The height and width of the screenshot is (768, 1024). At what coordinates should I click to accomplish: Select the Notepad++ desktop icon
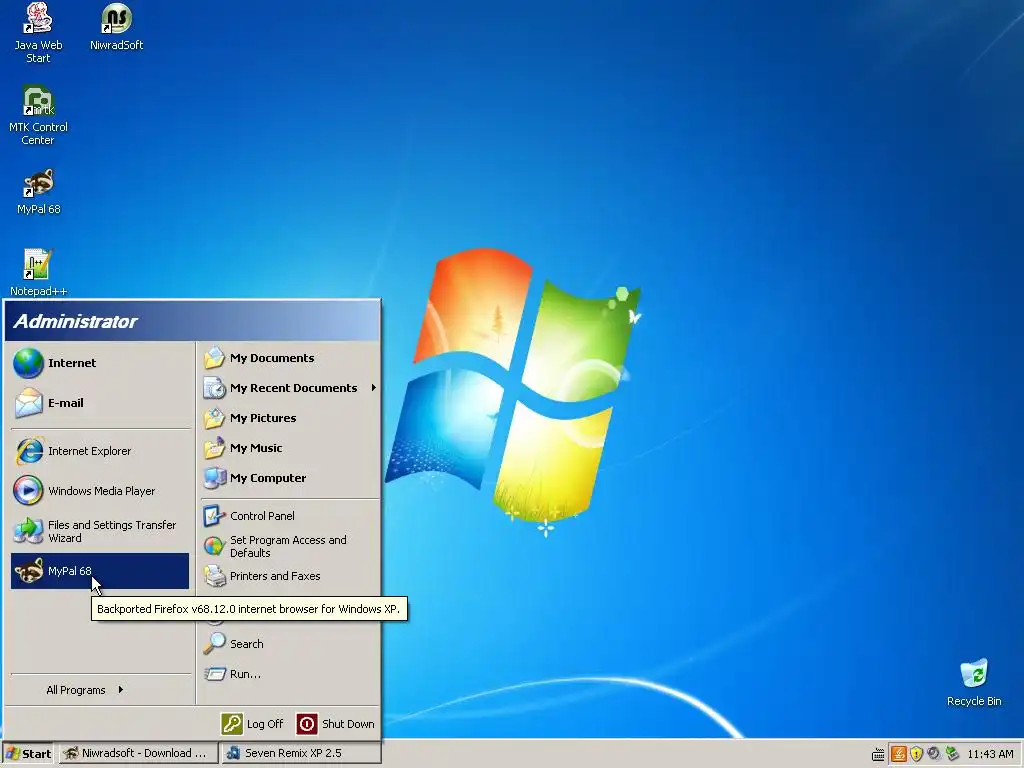pyautogui.click(x=38, y=273)
